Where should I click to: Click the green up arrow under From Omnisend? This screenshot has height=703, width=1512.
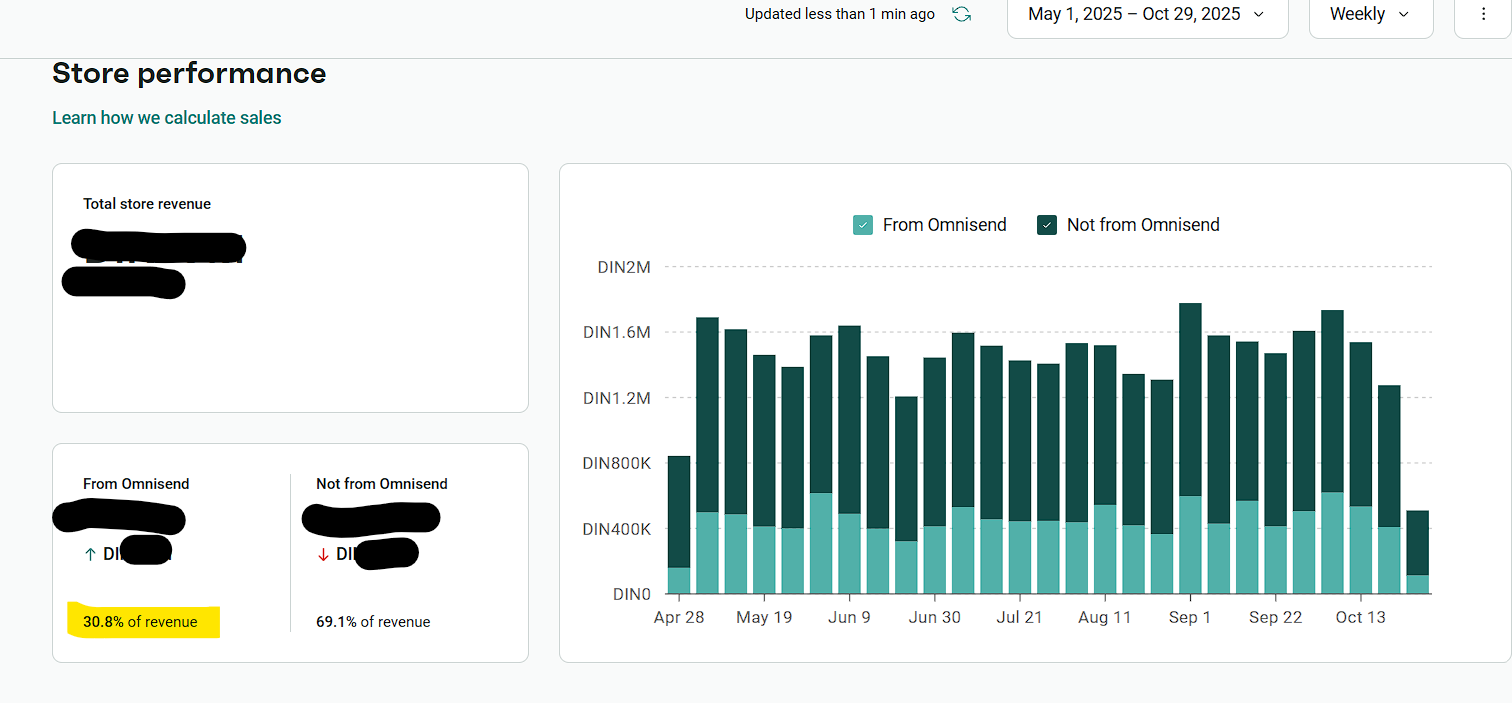click(91, 554)
